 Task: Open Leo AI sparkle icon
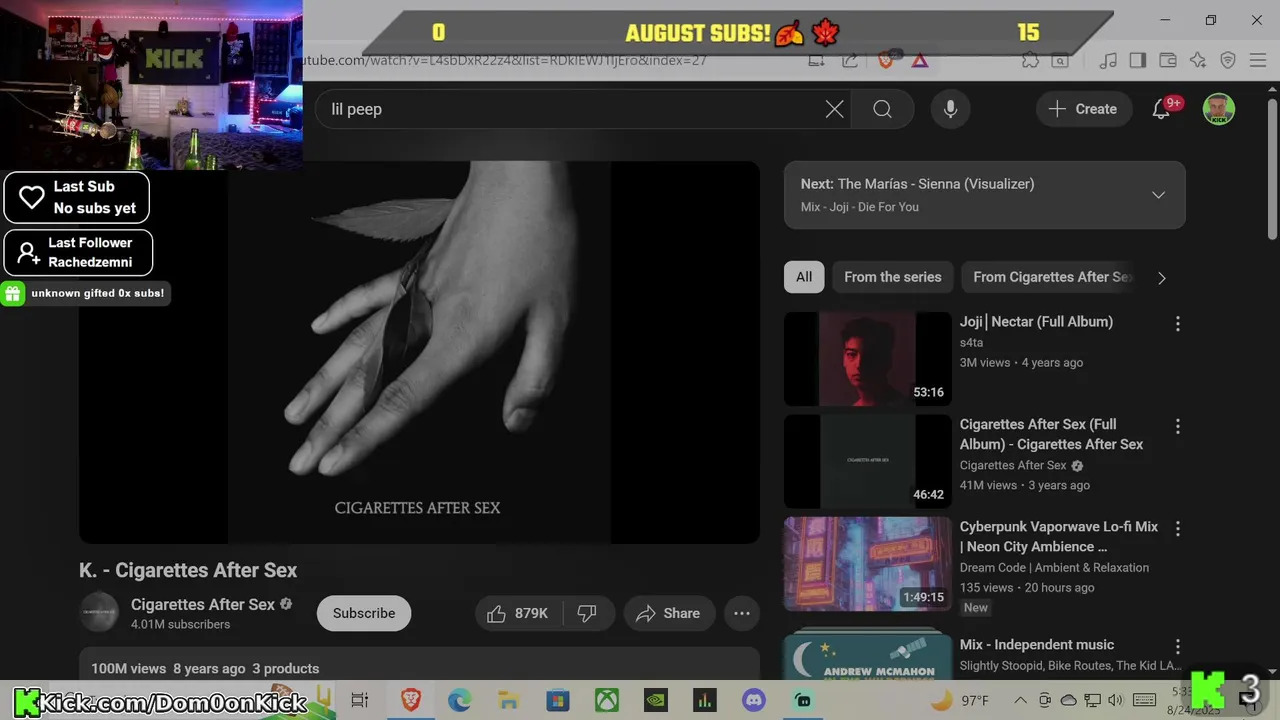(1198, 60)
